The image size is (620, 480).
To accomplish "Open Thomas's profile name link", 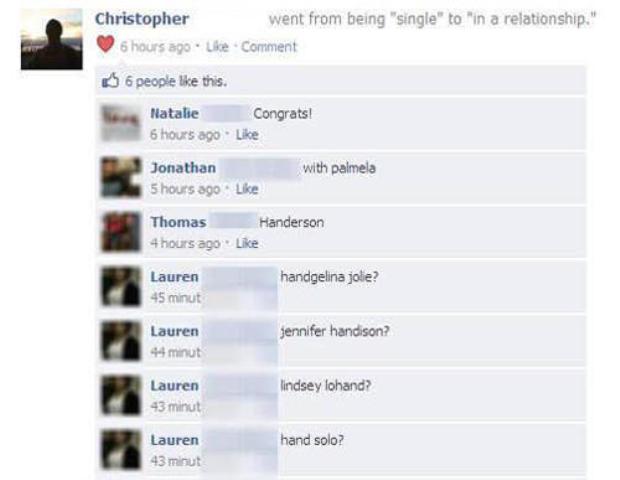I will (x=178, y=222).
